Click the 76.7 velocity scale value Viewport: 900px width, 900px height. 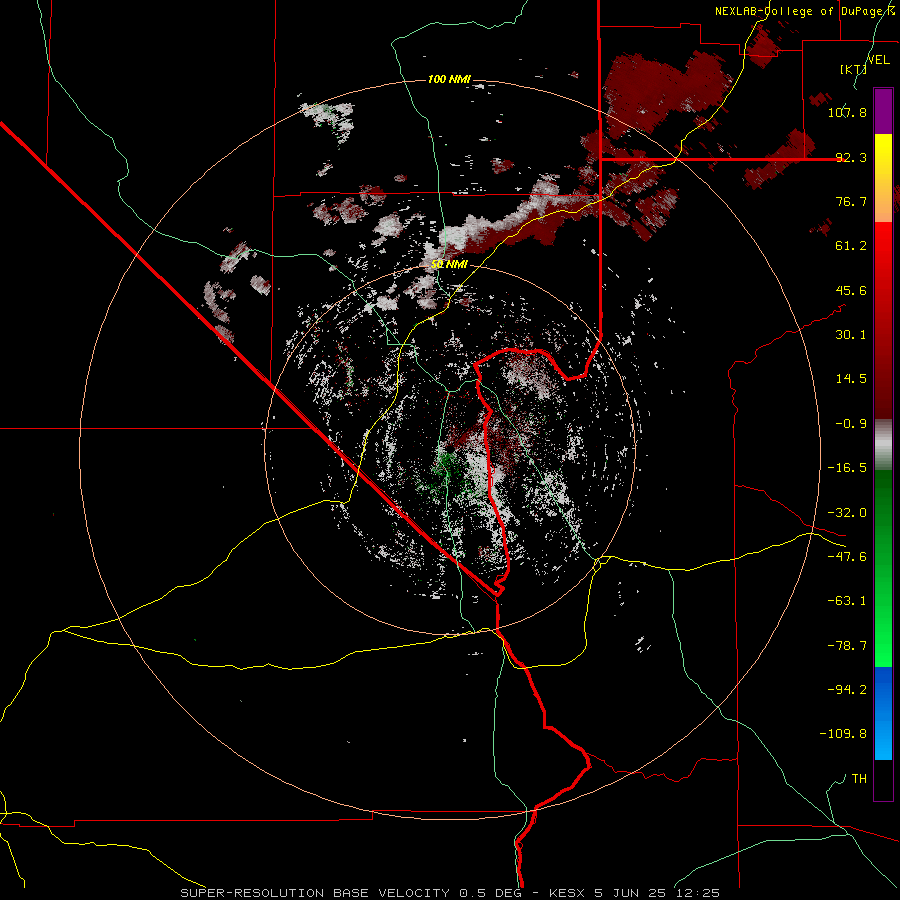point(851,201)
